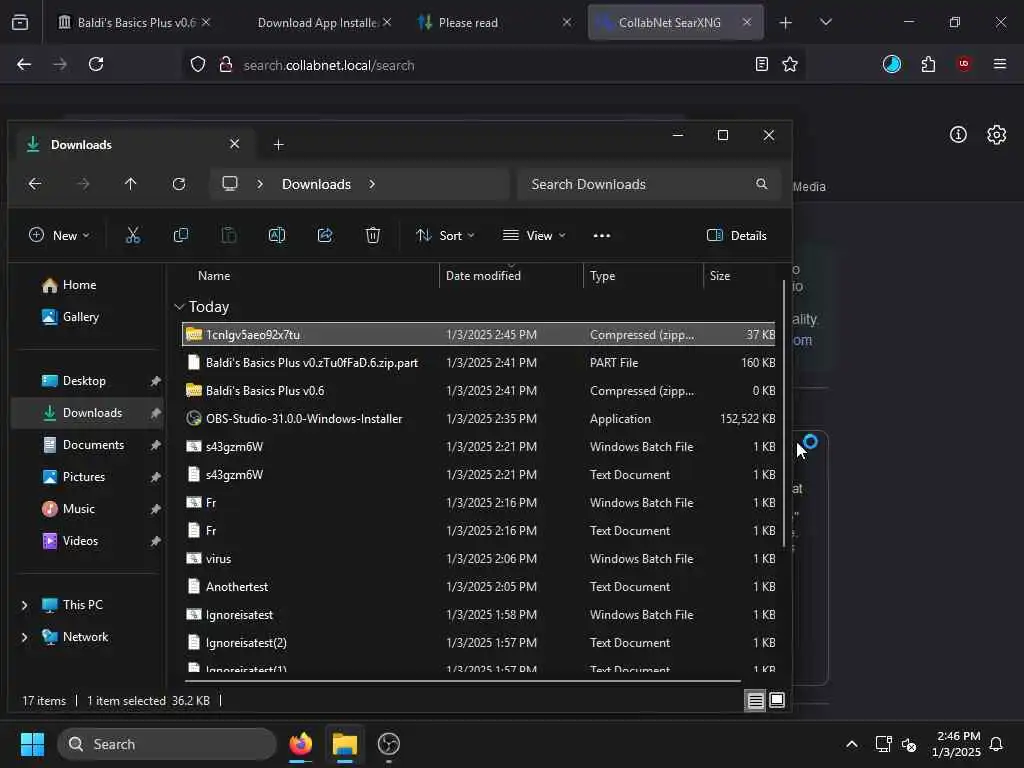This screenshot has height=768, width=1024.
Task: Show hidden icons in system tray
Action: coord(852,744)
